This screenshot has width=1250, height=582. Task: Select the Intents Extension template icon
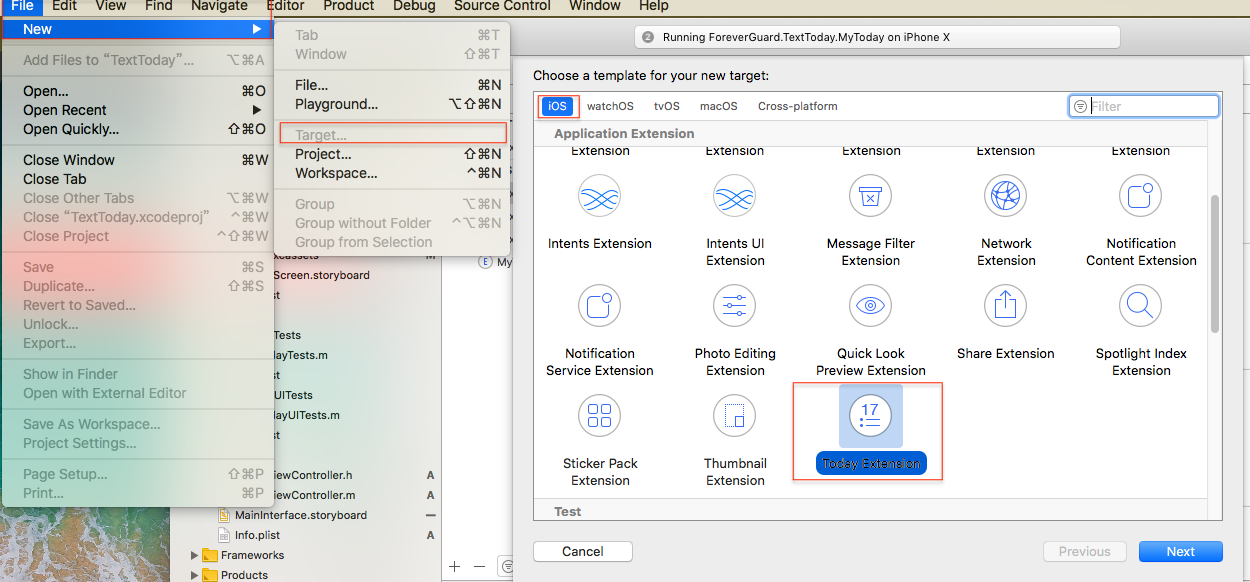click(x=600, y=196)
